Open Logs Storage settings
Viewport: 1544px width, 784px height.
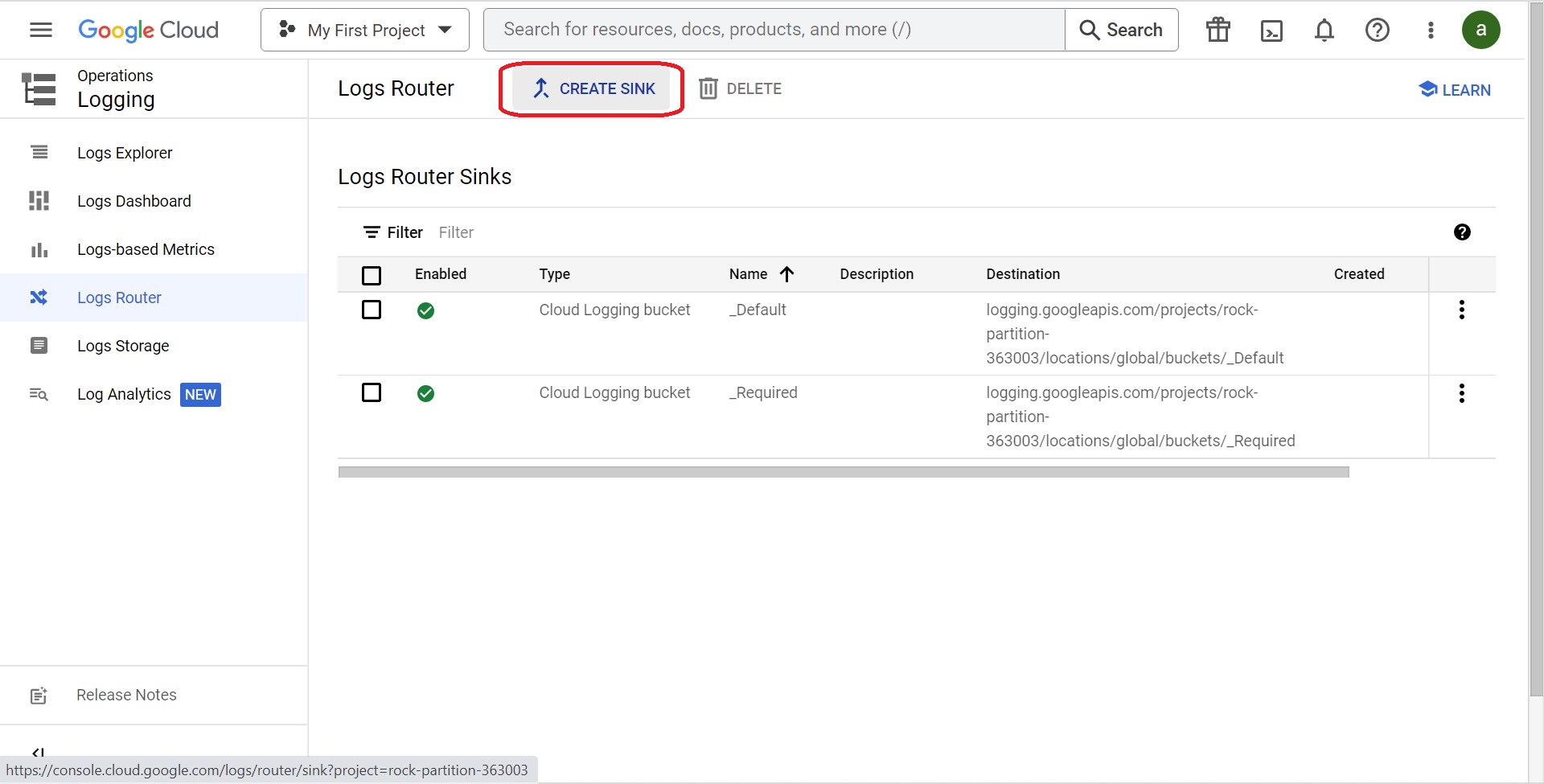click(123, 346)
